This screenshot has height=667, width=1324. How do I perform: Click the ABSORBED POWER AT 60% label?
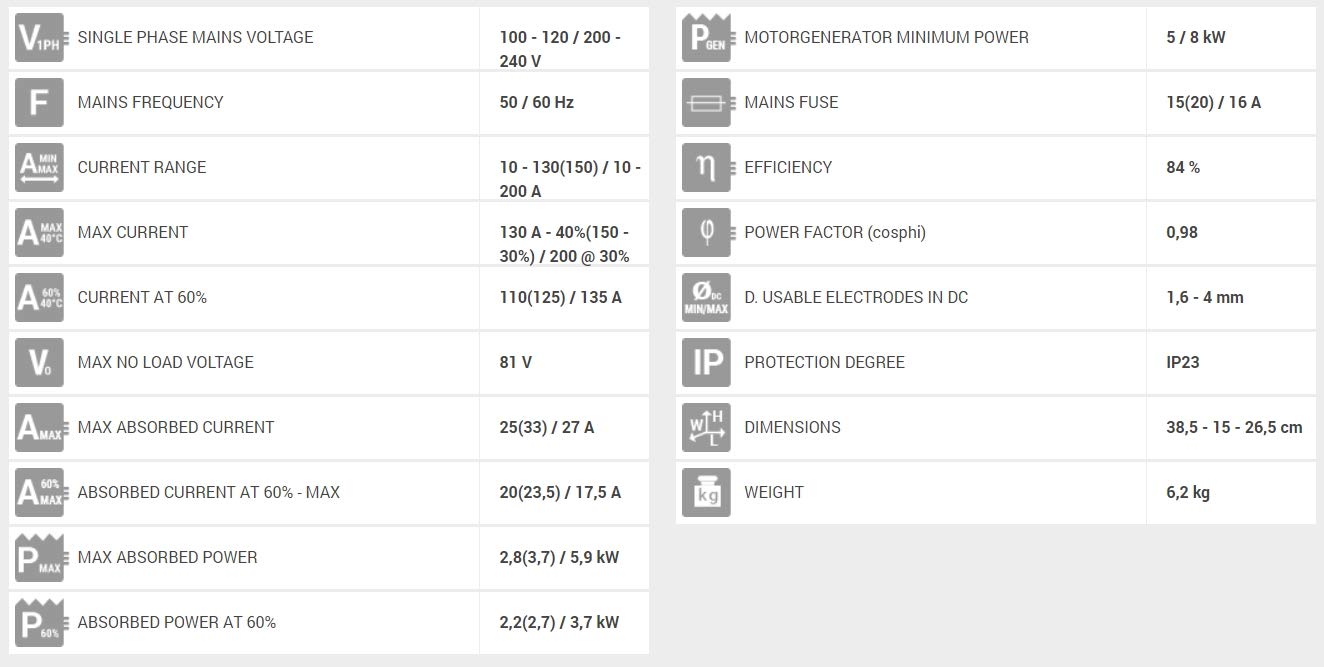point(177,623)
